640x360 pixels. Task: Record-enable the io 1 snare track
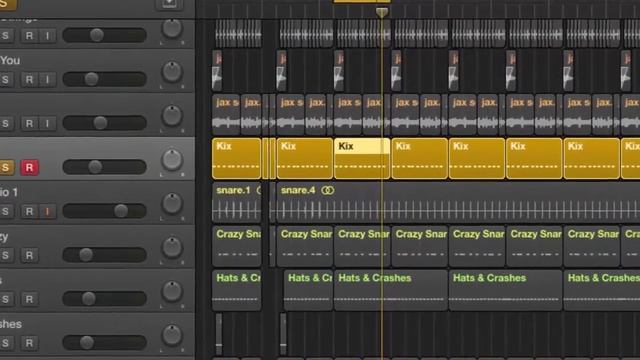pos(29,211)
